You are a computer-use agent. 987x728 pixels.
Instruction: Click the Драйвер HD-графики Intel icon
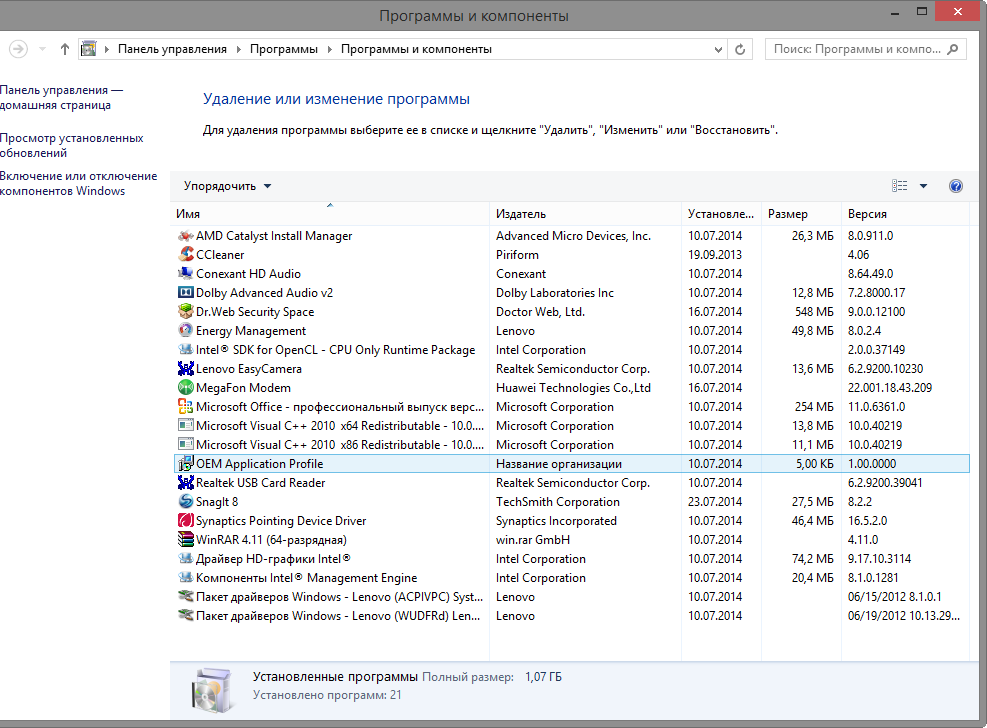(186, 559)
